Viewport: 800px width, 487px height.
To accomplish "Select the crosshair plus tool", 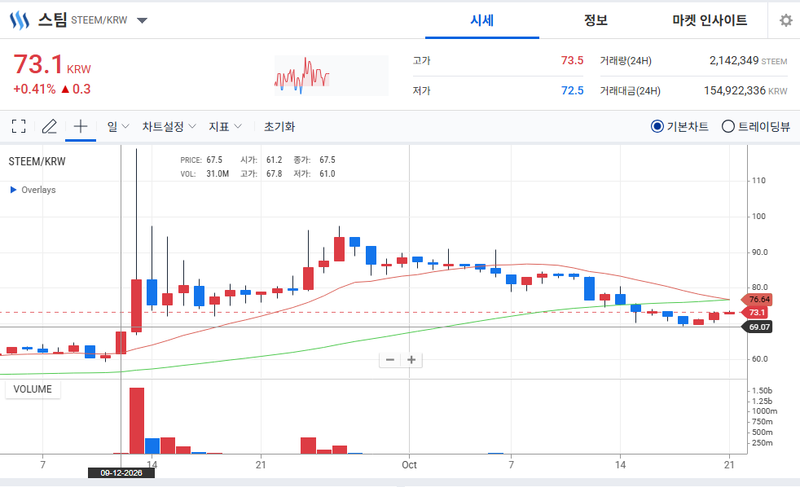I will click(x=81, y=126).
